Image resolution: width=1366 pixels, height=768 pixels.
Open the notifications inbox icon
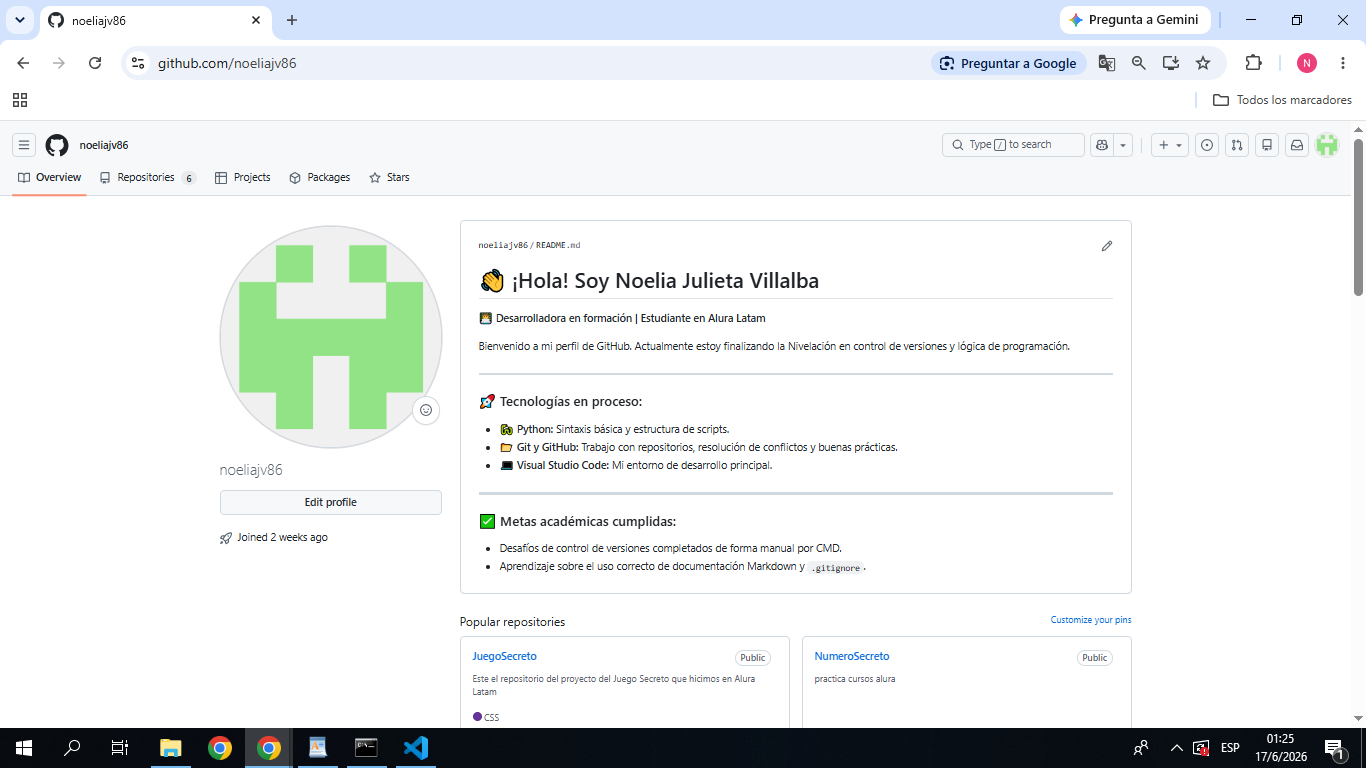(x=1297, y=145)
